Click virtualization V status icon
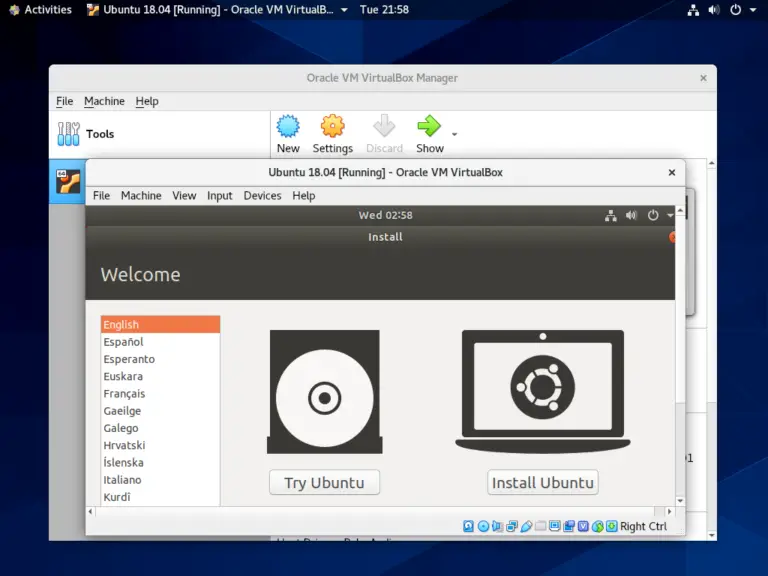The image size is (768, 576). [583, 526]
